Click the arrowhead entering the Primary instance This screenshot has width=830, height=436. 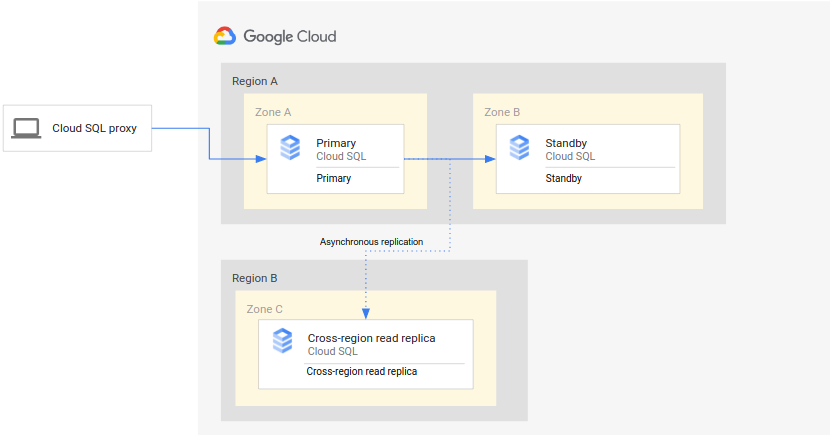[x=261, y=159]
